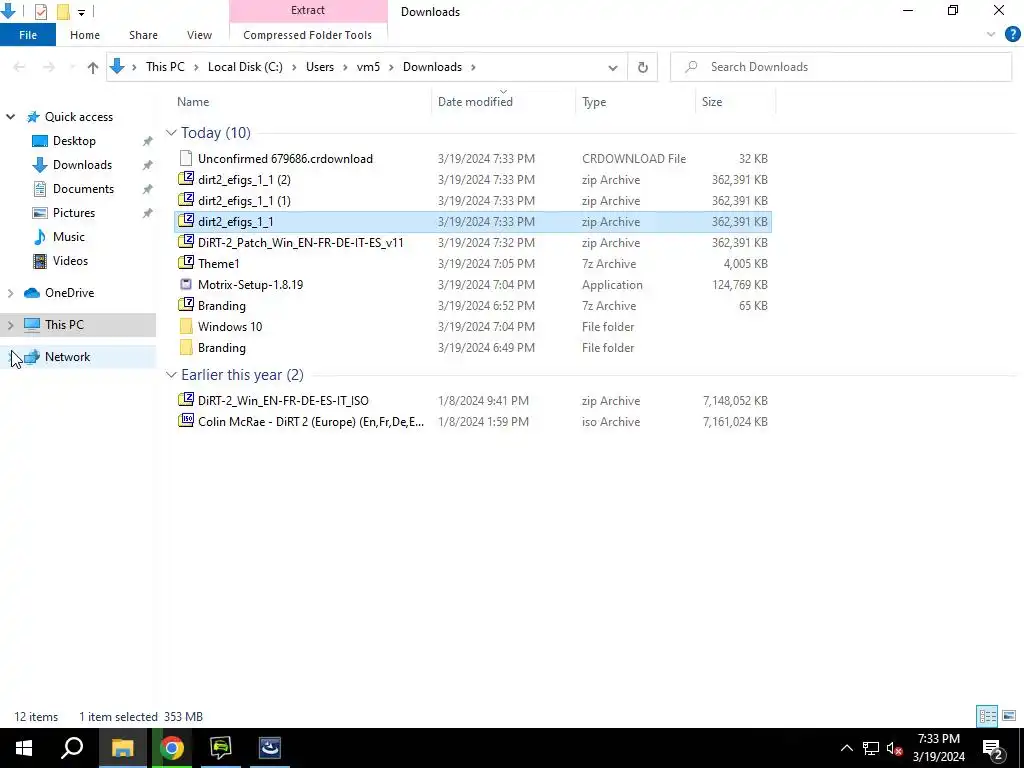Select the Branding file folder icon
Screen dimensions: 1024x768
[x=186, y=347]
